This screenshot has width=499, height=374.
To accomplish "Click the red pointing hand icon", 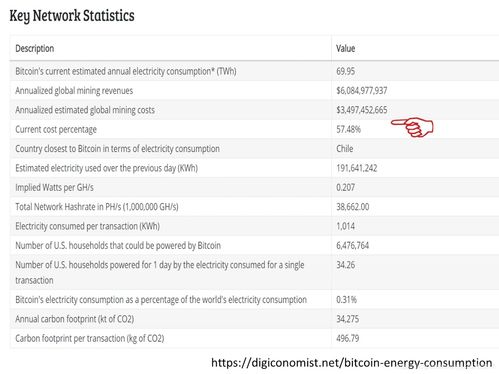I will point(412,128).
